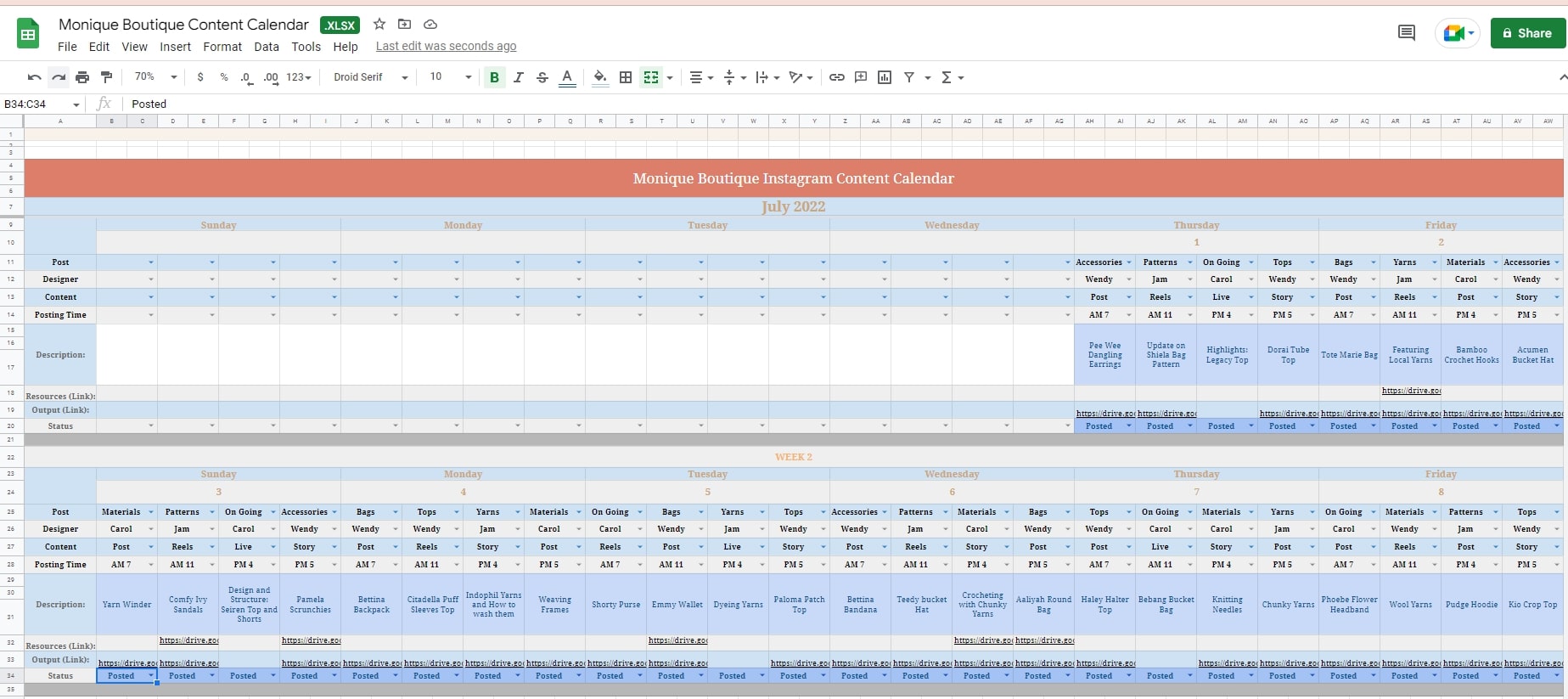Select row header 34
Image resolution: width=1568 pixels, height=699 pixels.
[x=11, y=676]
